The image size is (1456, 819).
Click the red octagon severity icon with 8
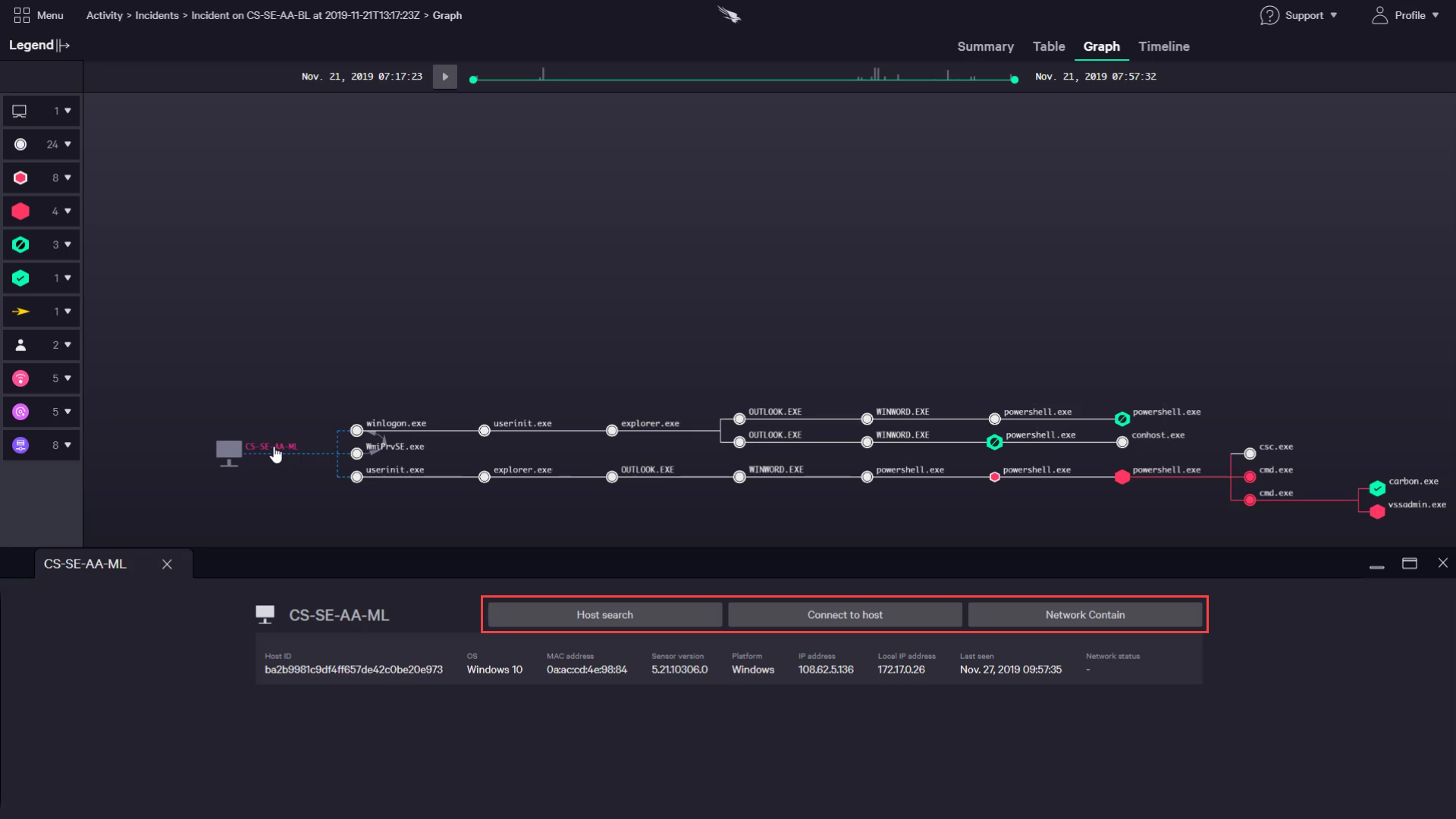tap(20, 177)
